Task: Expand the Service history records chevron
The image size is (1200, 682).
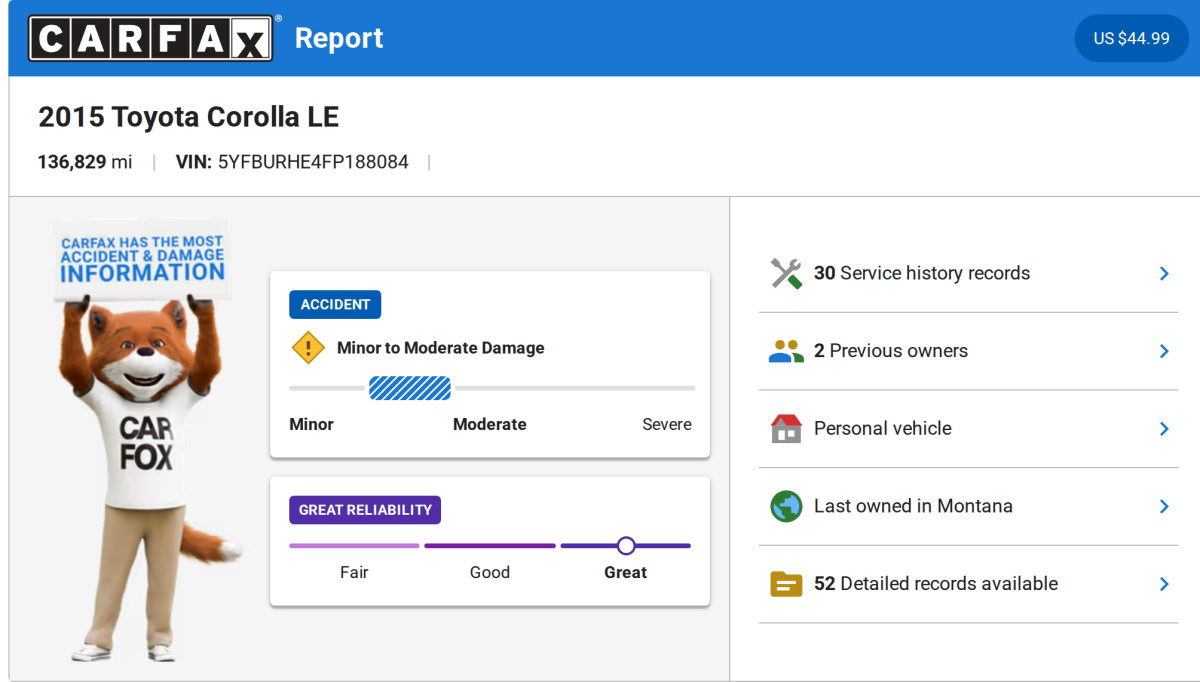Action: [1163, 273]
